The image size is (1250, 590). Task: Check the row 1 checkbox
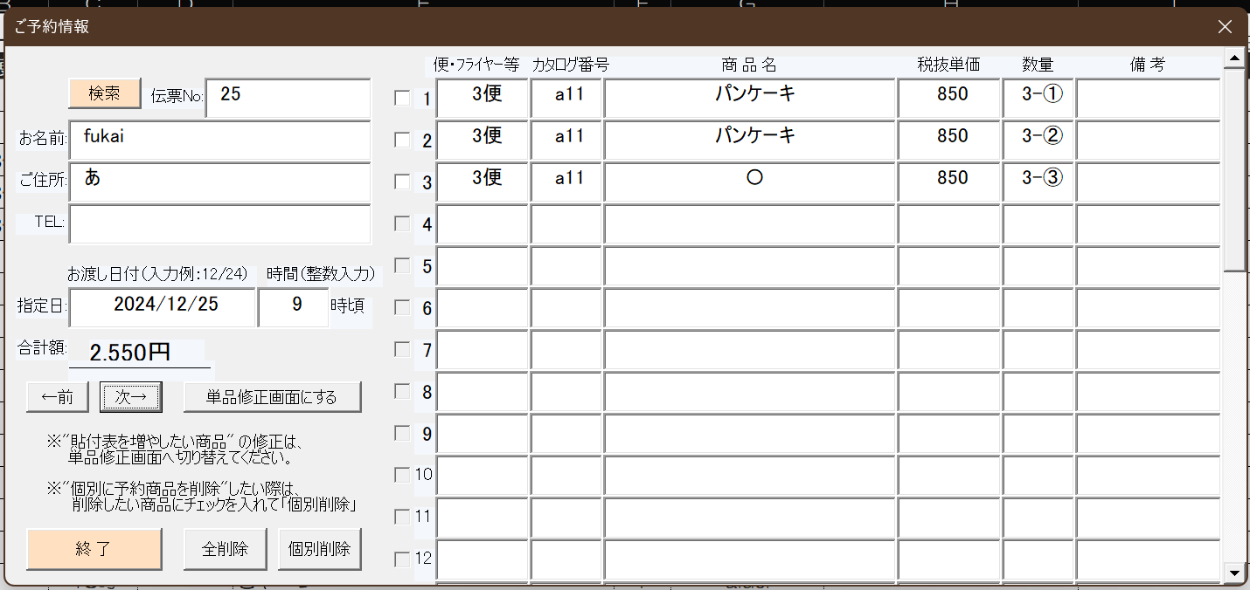pos(402,99)
